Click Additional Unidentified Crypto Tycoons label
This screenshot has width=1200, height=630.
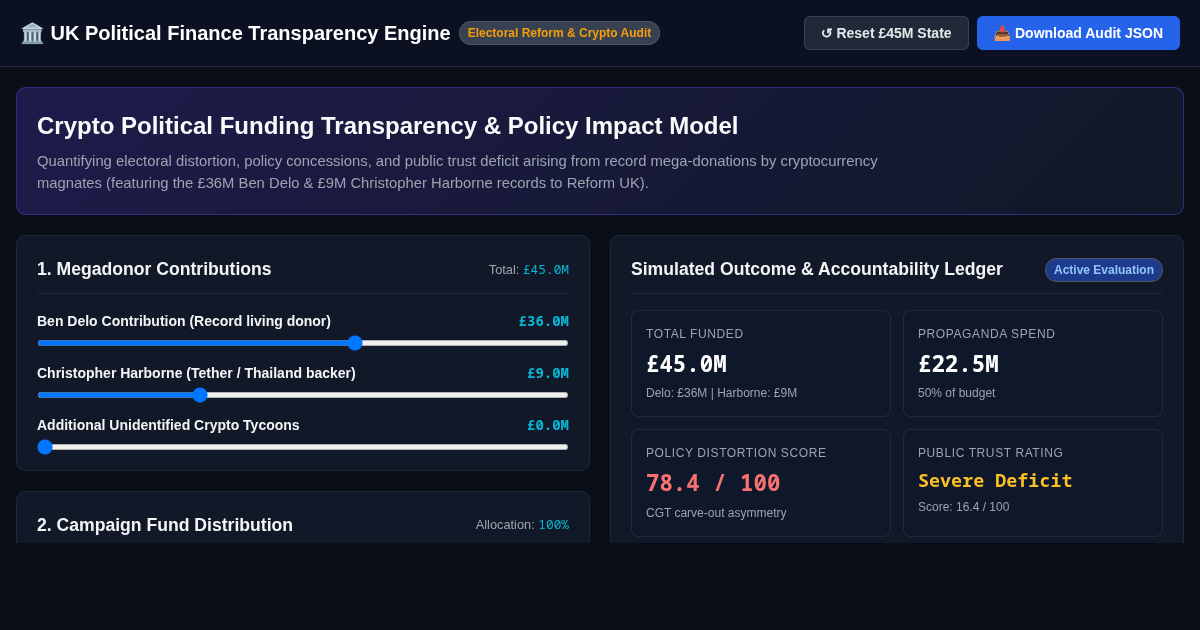coord(168,425)
